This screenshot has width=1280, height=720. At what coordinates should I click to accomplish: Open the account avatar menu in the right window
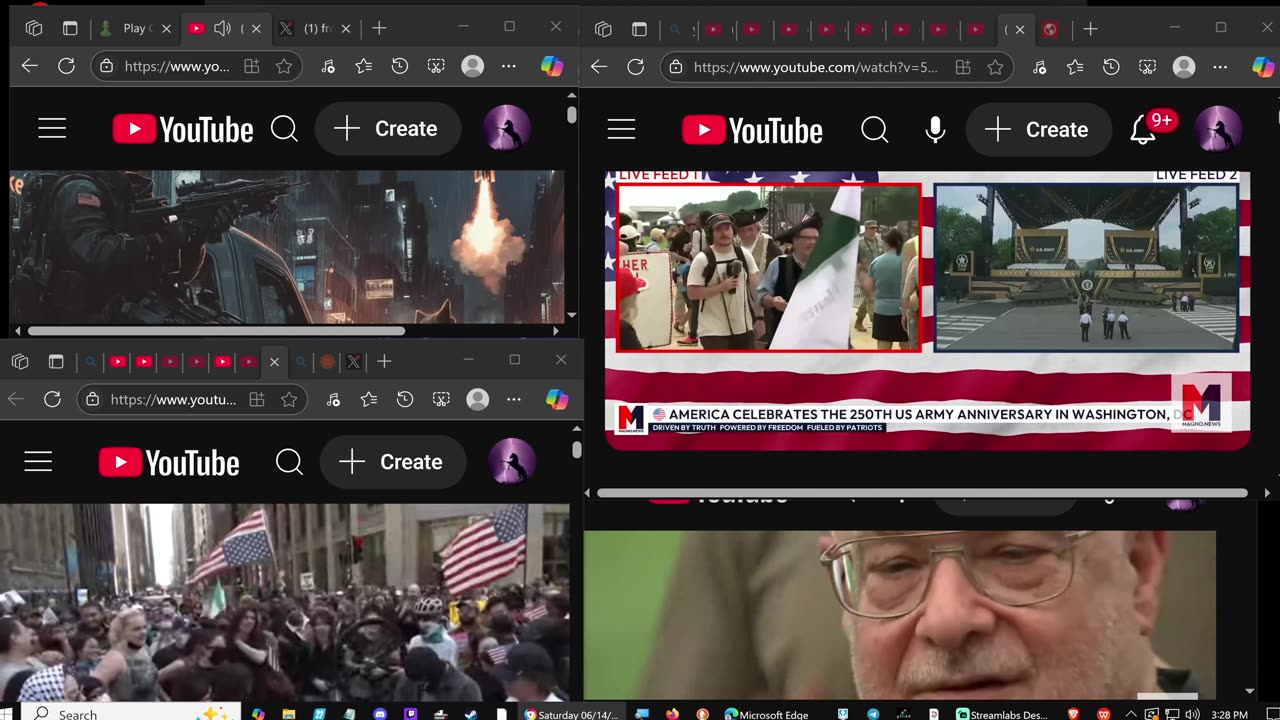point(1218,130)
